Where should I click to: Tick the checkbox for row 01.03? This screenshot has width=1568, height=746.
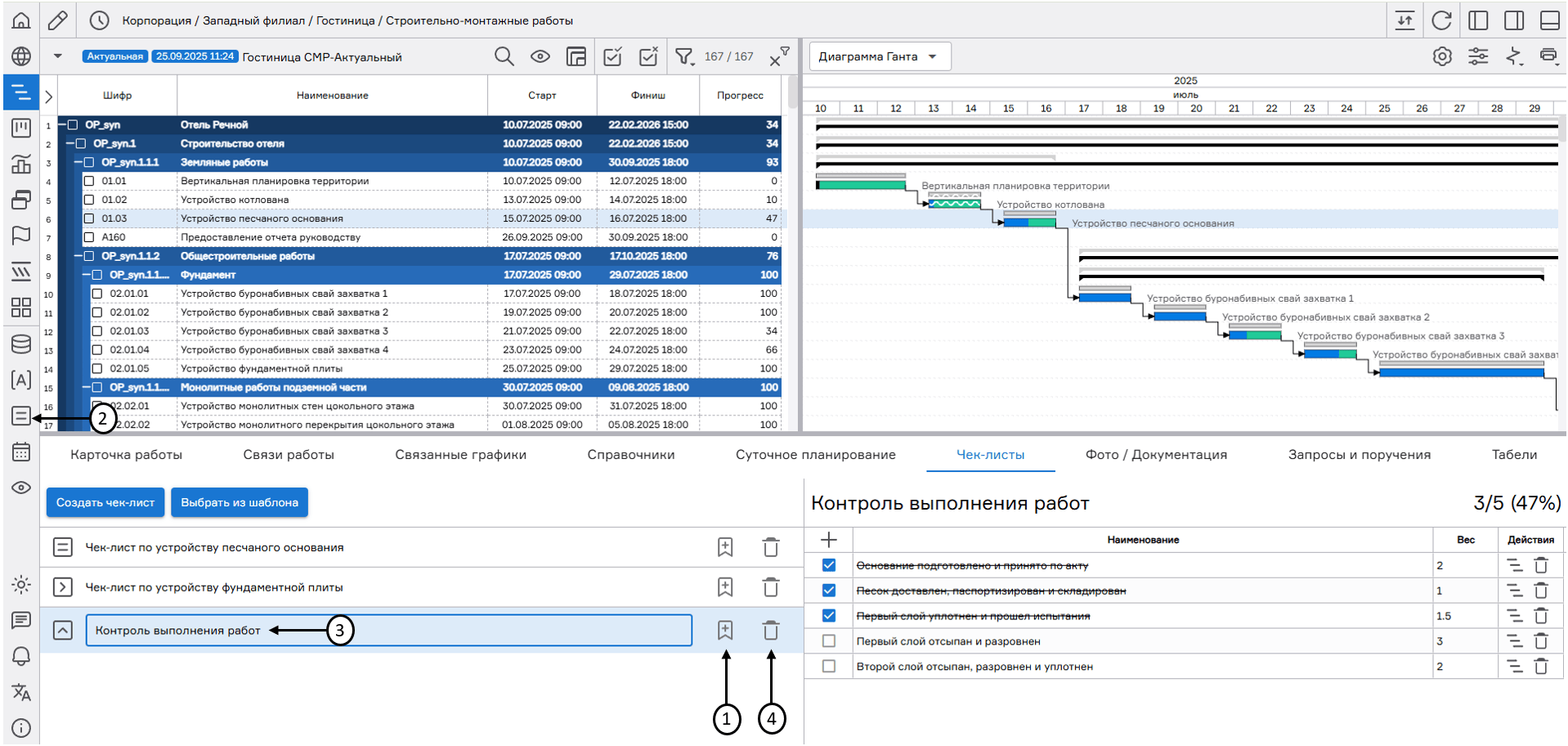pos(89,218)
